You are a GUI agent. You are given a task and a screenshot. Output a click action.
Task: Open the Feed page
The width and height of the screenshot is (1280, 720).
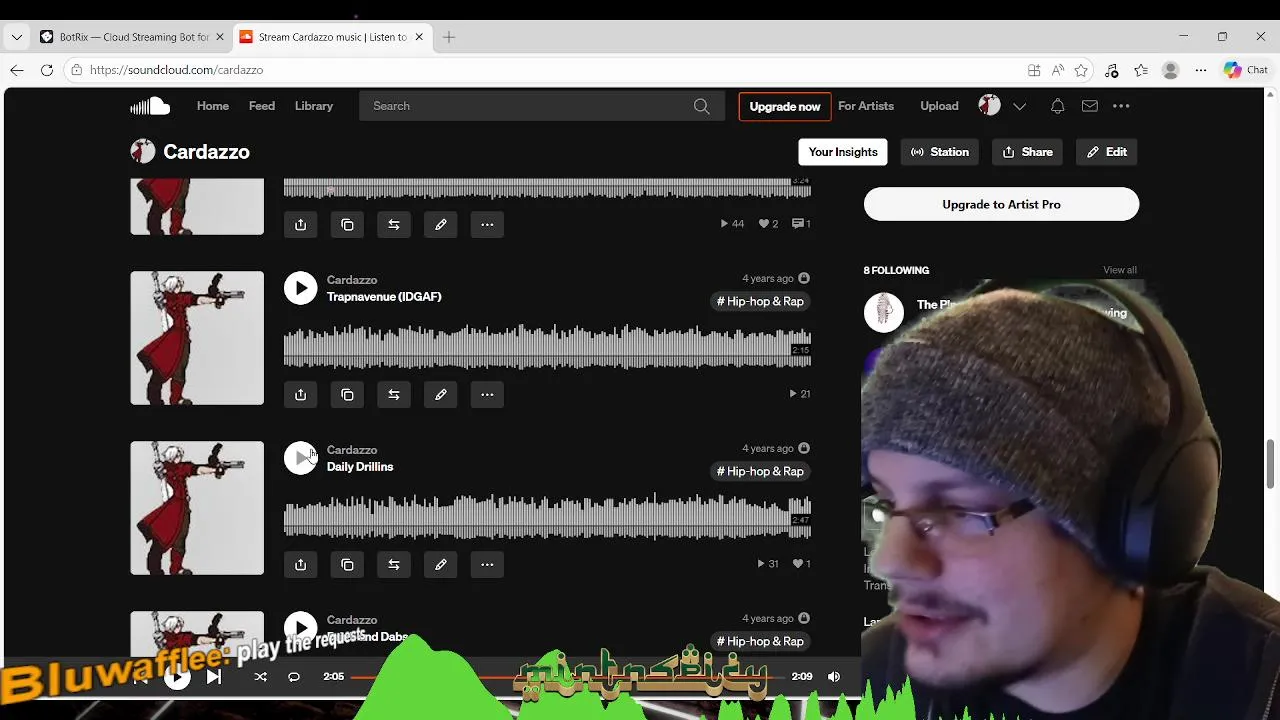click(262, 106)
